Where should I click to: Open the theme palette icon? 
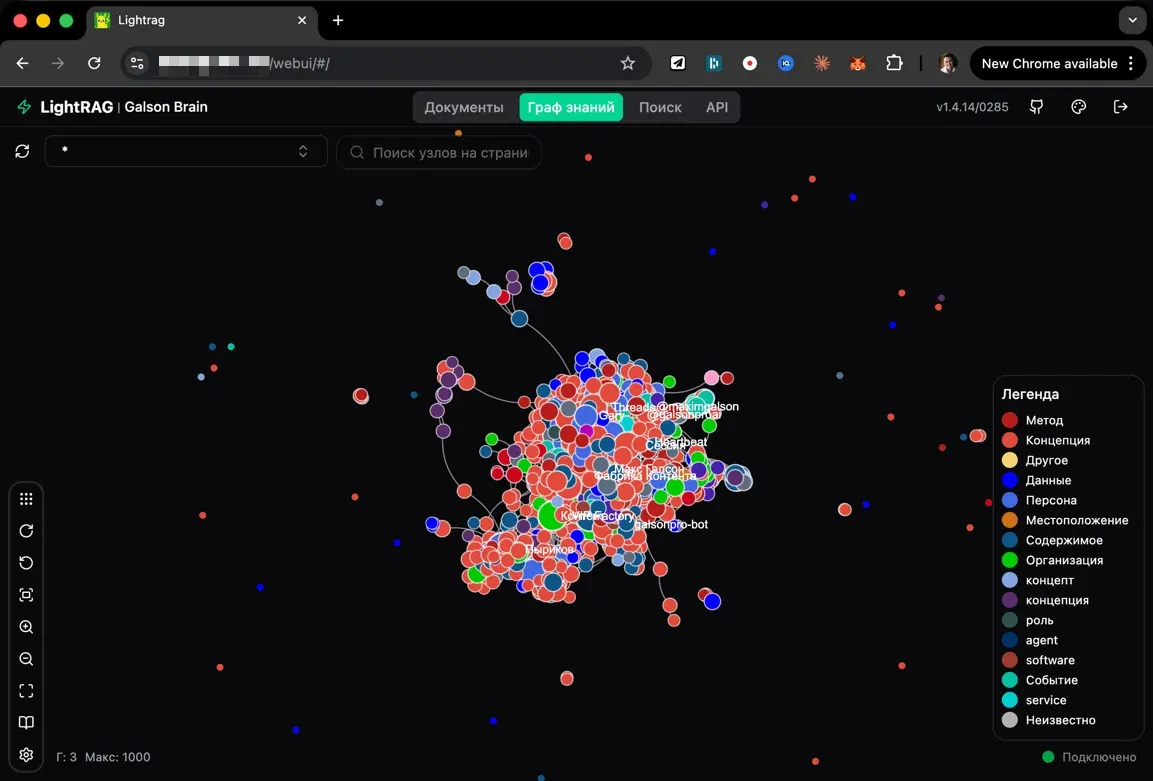coord(1079,107)
